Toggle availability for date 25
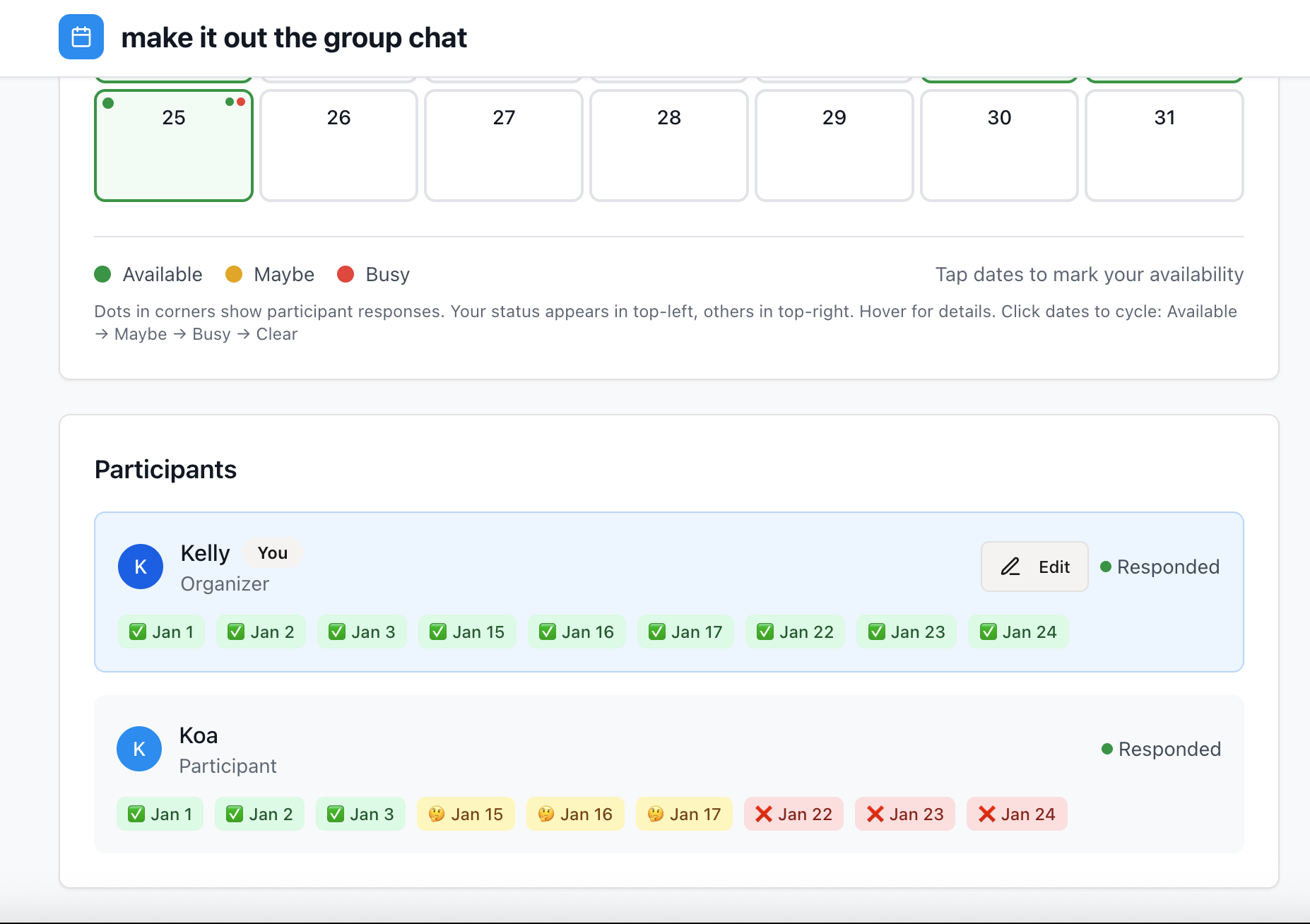The height and width of the screenshot is (924, 1310). (174, 146)
